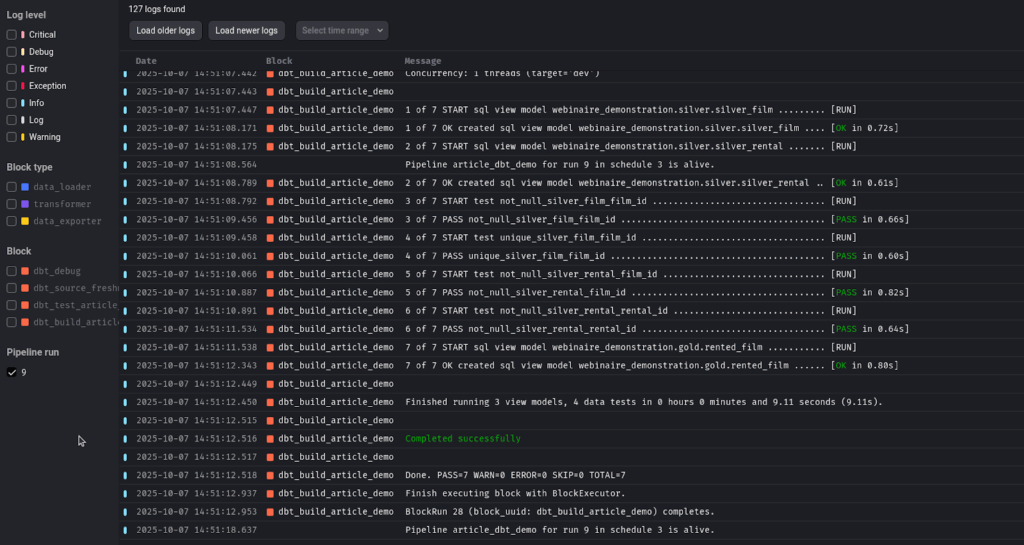Open the green "Completed successfully" log entry
This screenshot has width=1024, height=545.
(462, 439)
